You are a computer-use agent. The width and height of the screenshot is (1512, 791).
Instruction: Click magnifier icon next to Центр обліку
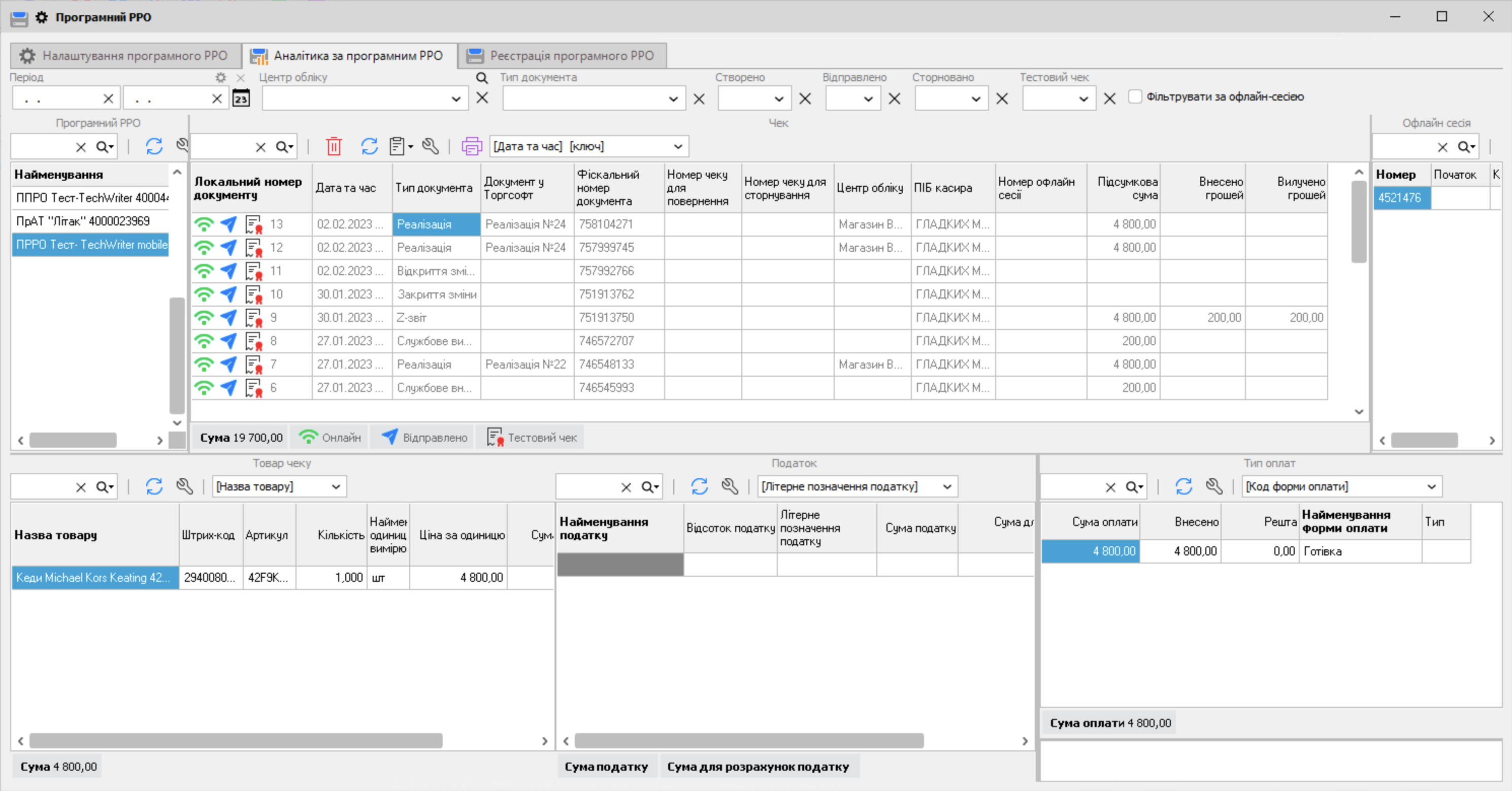coord(481,78)
